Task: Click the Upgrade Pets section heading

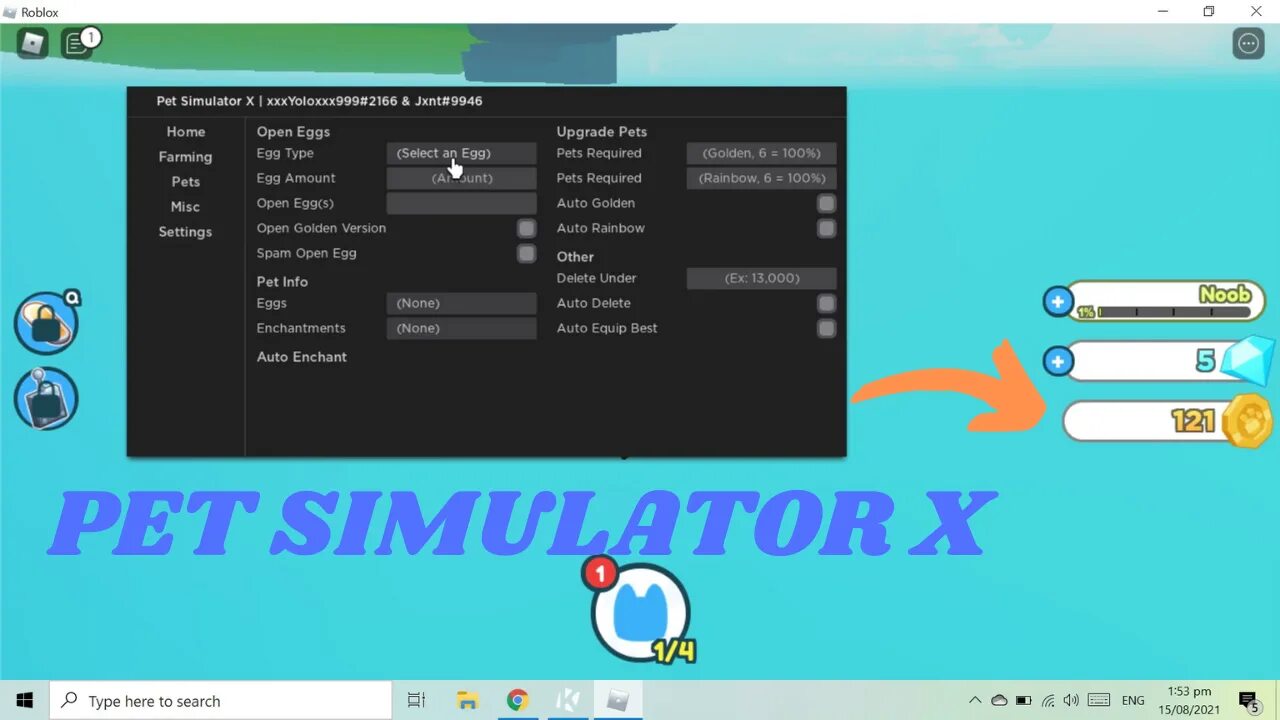Action: (602, 132)
